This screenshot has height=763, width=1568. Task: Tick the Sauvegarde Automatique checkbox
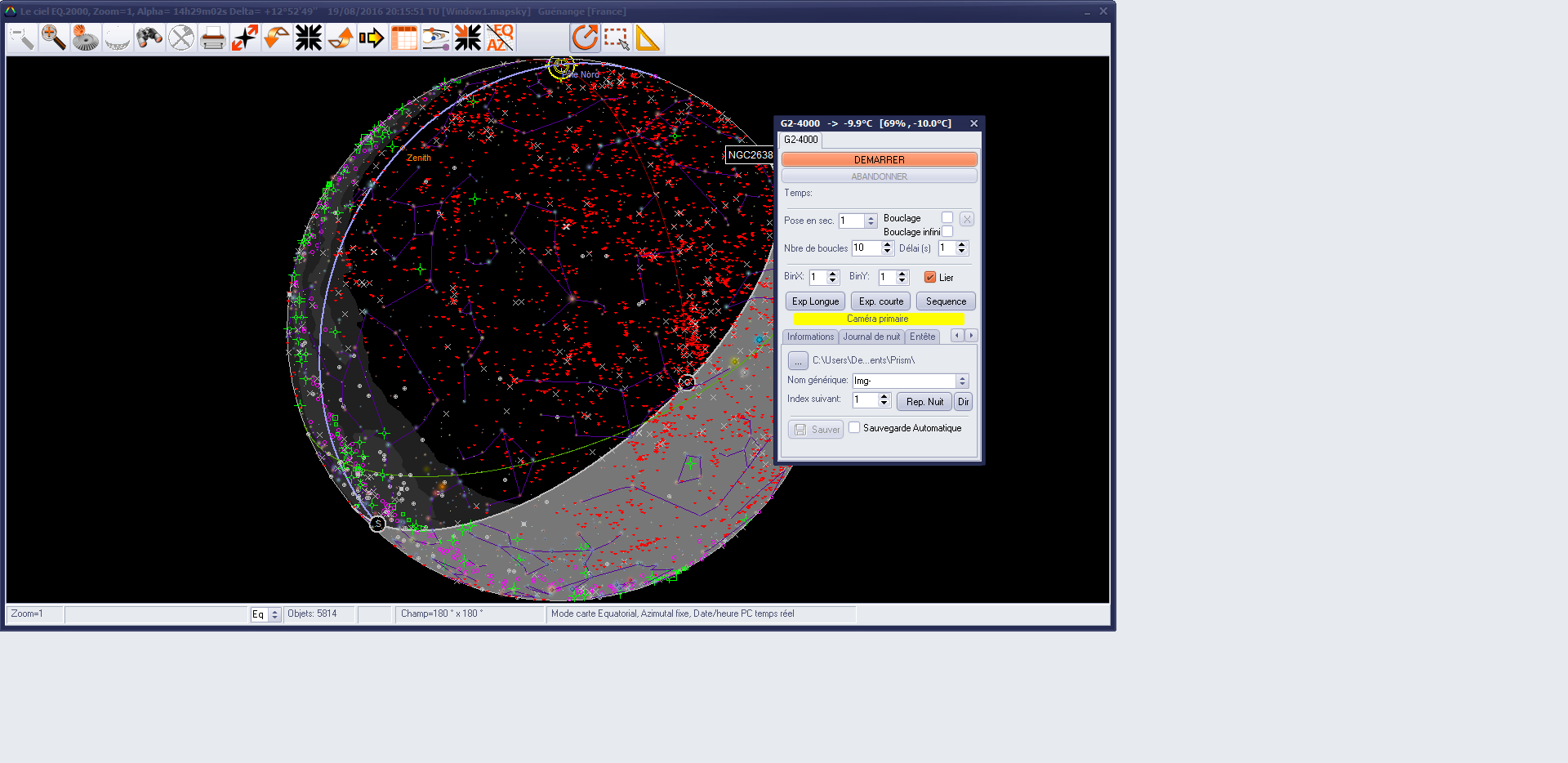coord(854,428)
